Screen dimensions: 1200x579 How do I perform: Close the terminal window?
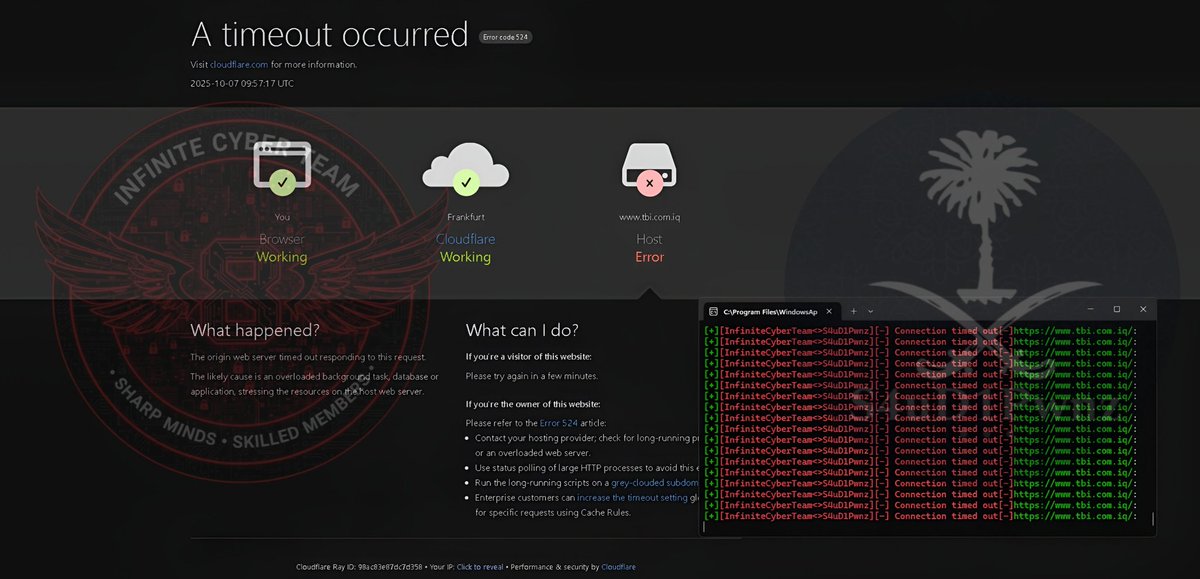[1142, 310]
